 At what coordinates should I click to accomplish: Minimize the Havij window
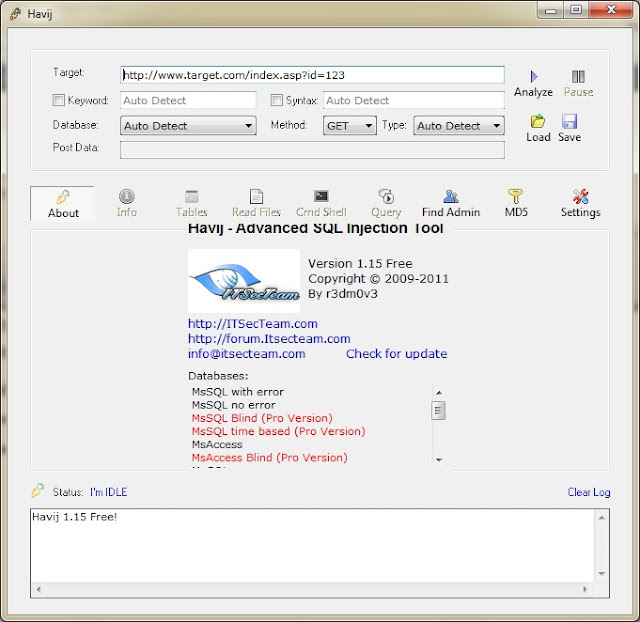tap(550, 10)
